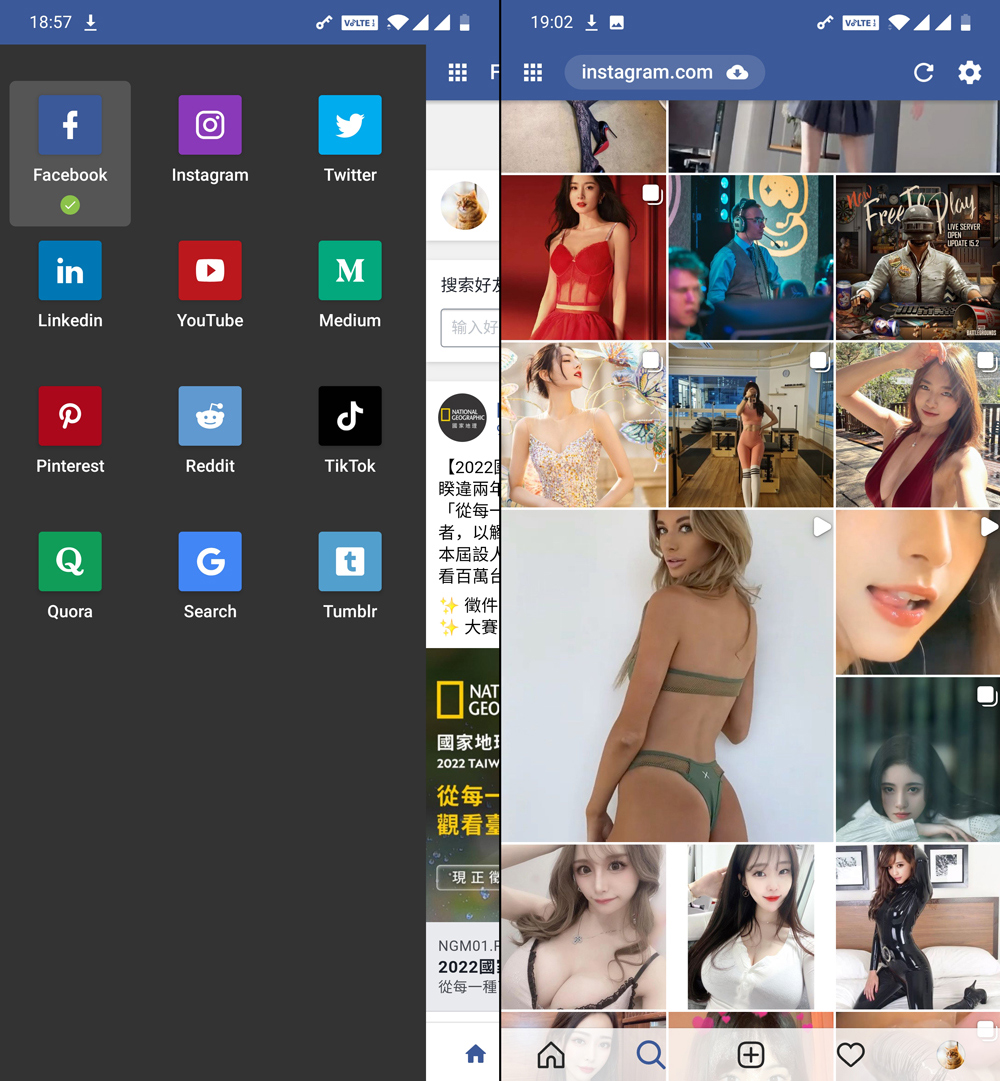Tap the VoLTE indicator in right status bar
Viewport: 1000px width, 1081px height.
pyautogui.click(x=860, y=23)
